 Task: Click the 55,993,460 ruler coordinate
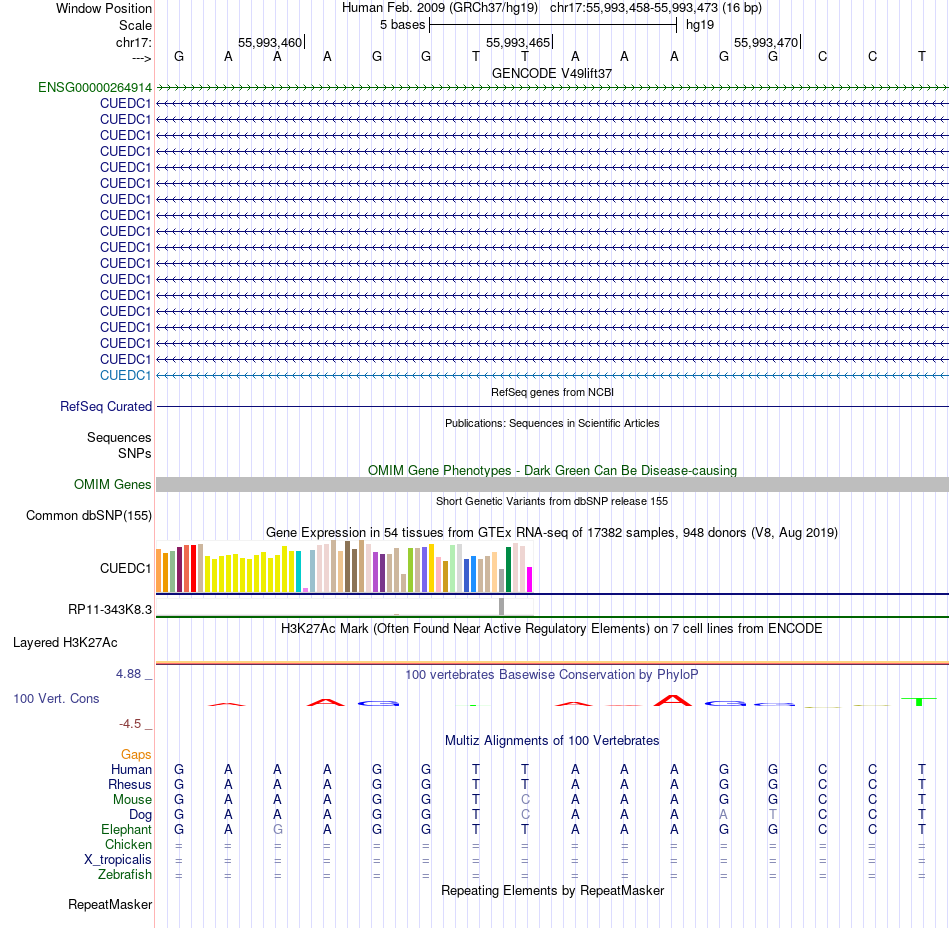click(270, 42)
